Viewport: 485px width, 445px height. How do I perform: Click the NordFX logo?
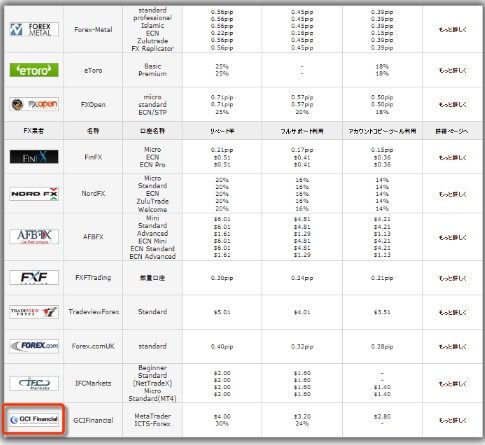[34, 194]
